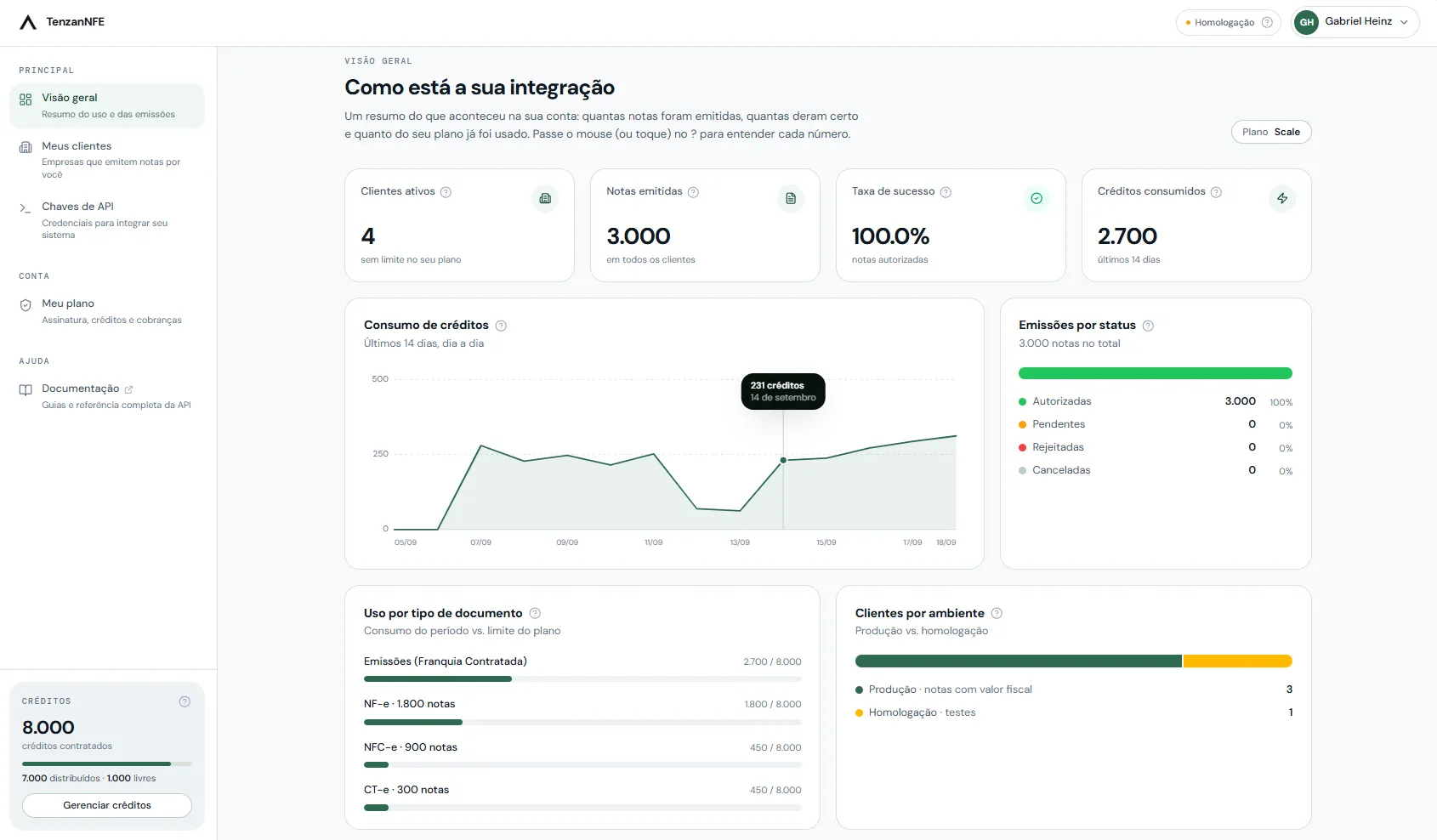Click help icon beside Consumo de créditos
The width and height of the screenshot is (1437, 840).
501,326
